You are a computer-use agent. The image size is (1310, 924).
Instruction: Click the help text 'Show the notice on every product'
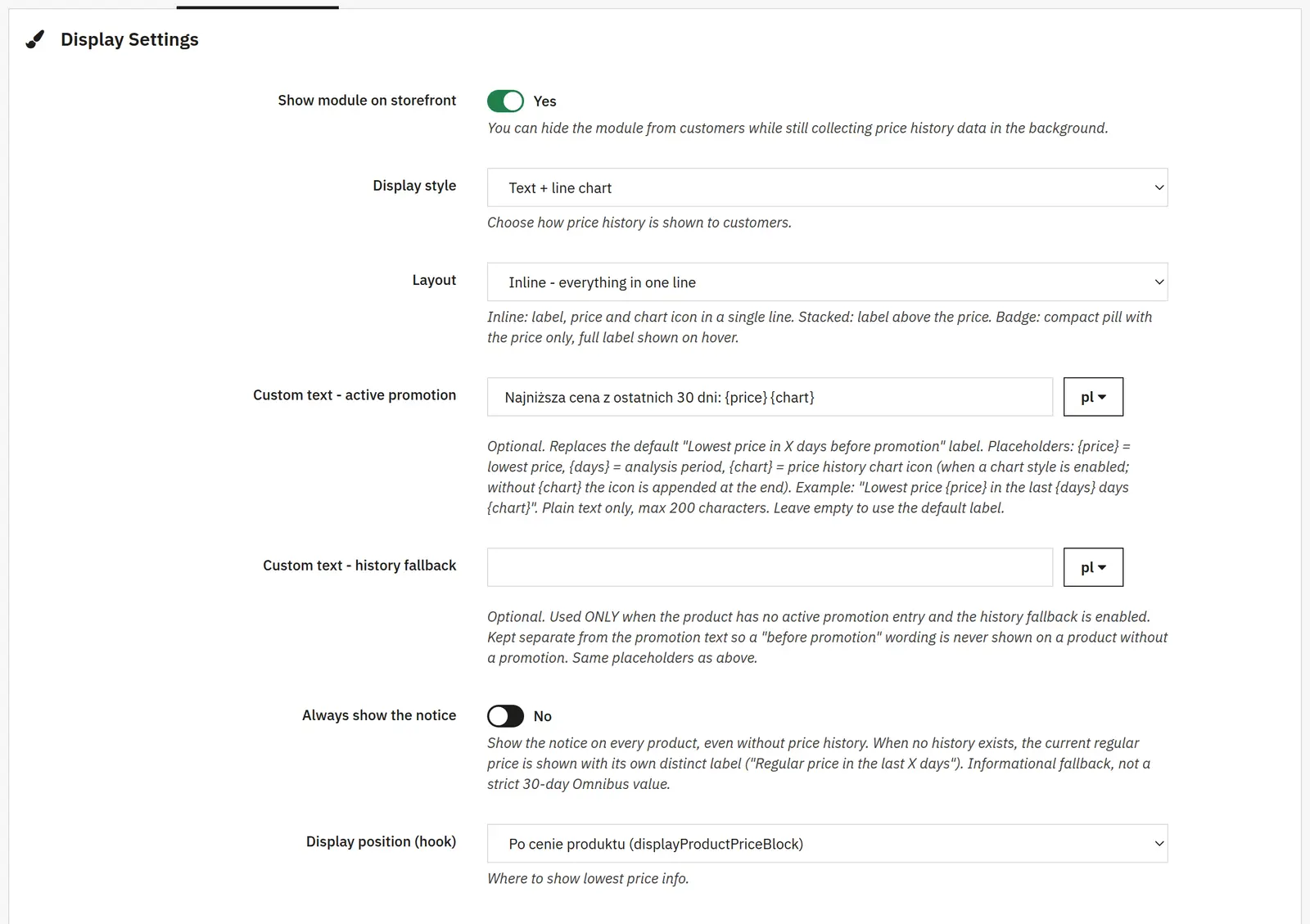pos(819,764)
